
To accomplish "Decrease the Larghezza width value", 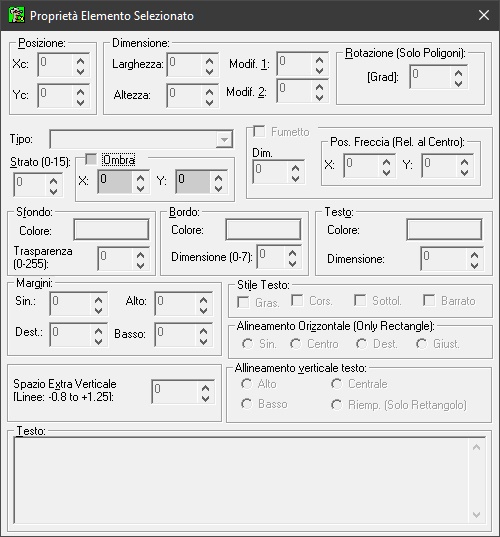I will (x=209, y=72).
